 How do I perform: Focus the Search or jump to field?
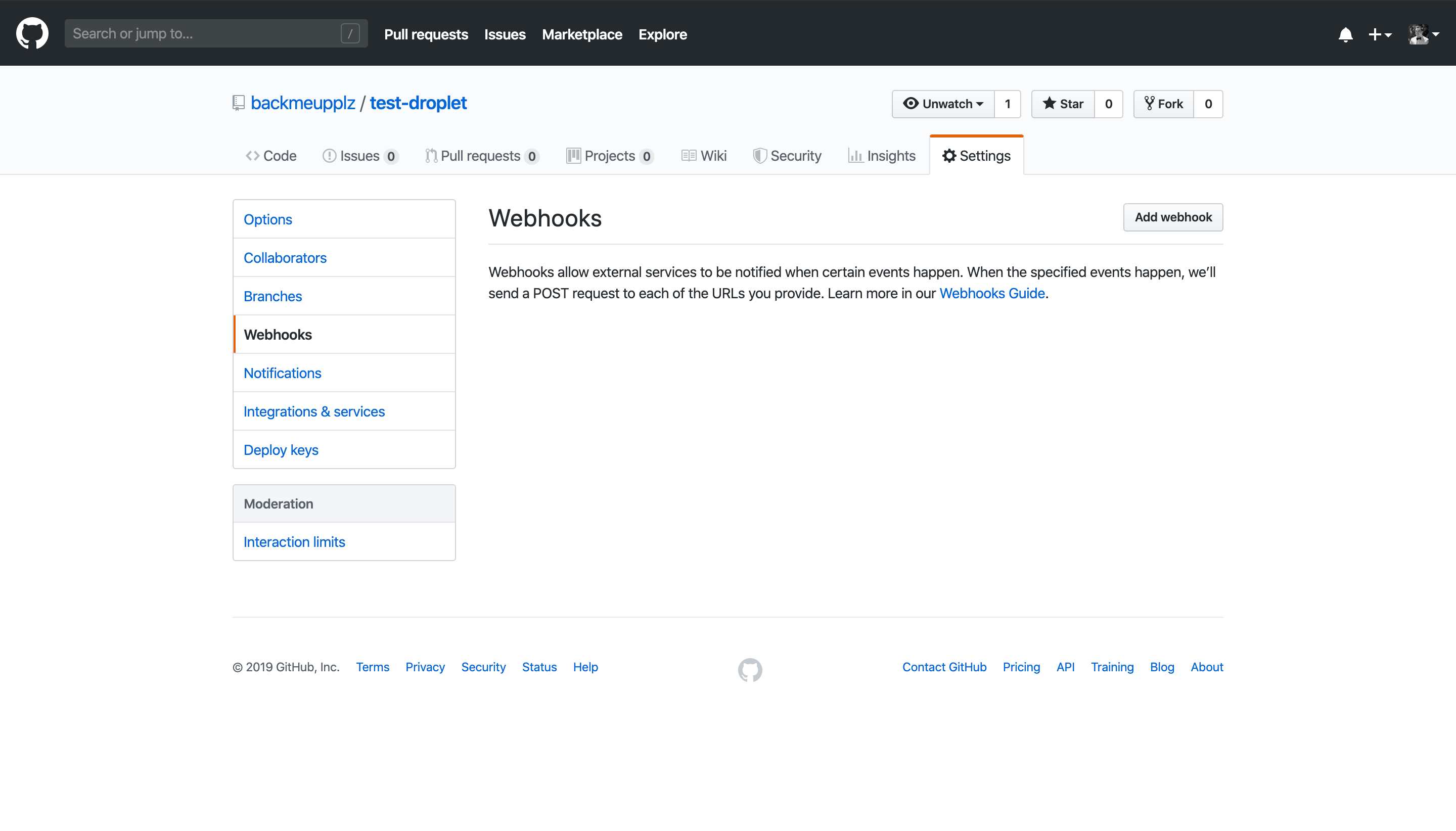tap(216, 34)
